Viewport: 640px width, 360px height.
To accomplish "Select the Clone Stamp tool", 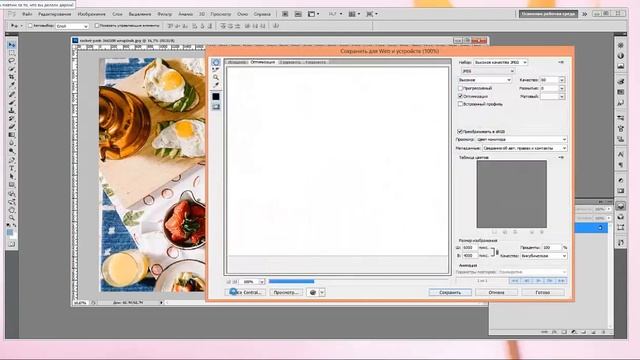I will 12,110.
